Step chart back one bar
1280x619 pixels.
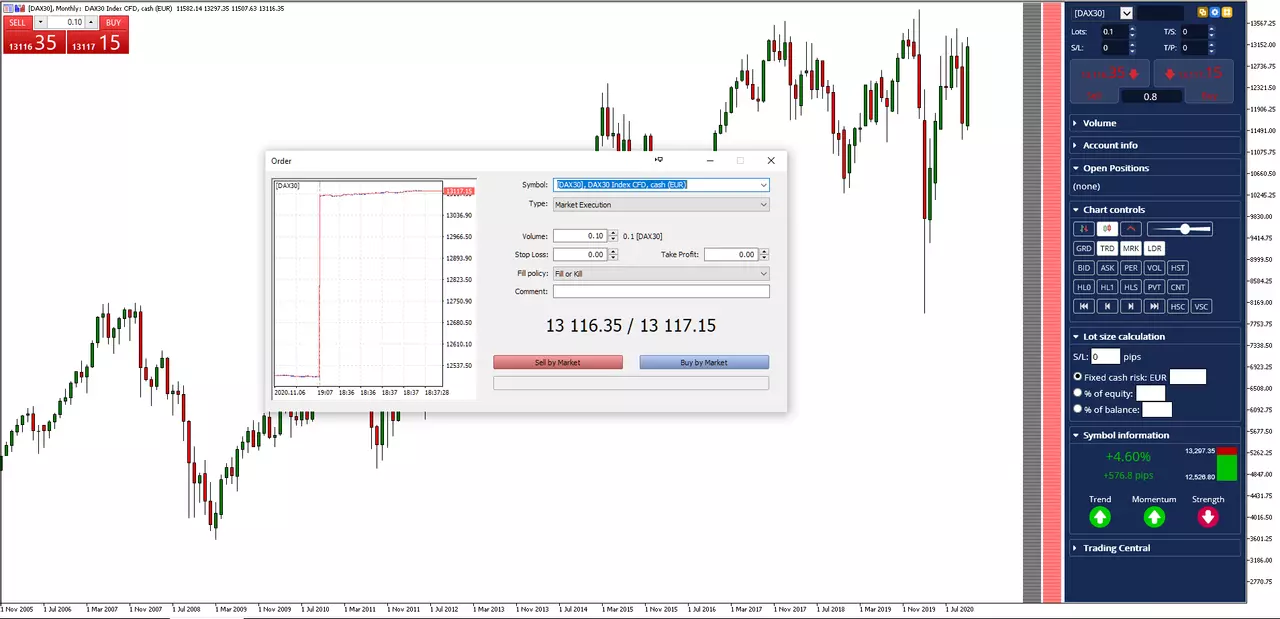[1107, 306]
